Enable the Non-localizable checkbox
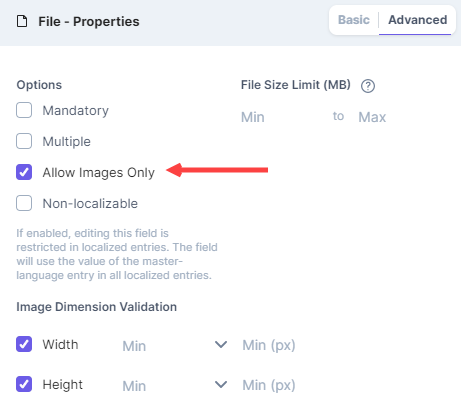Image resolution: width=461 pixels, height=420 pixels. (x=24, y=203)
